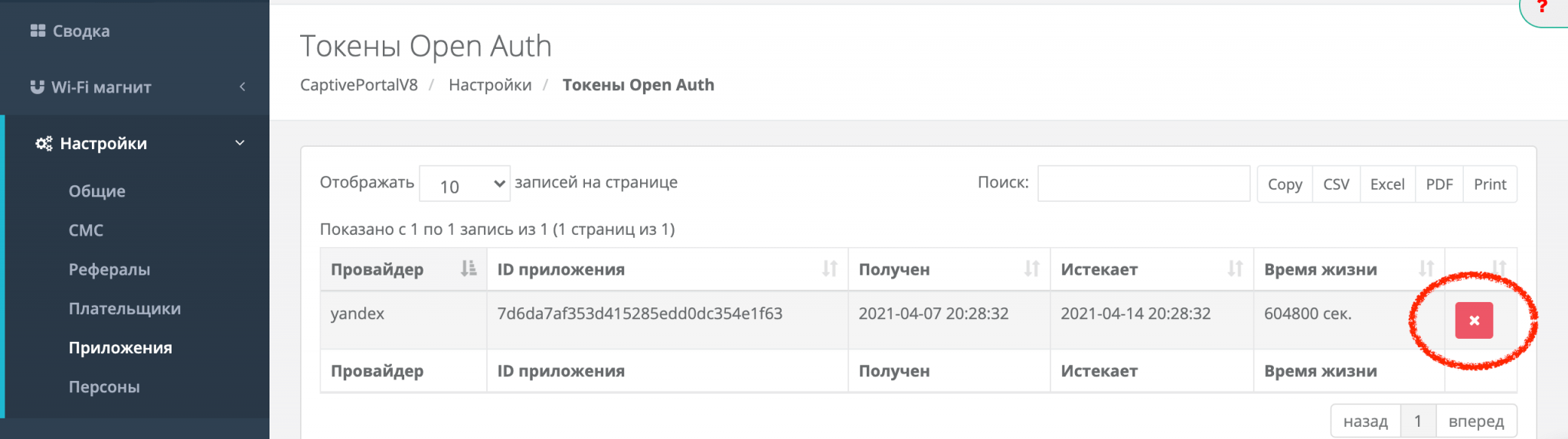Sort by Время жизни column sort icon
1568x439 pixels.
pyautogui.click(x=1426, y=268)
